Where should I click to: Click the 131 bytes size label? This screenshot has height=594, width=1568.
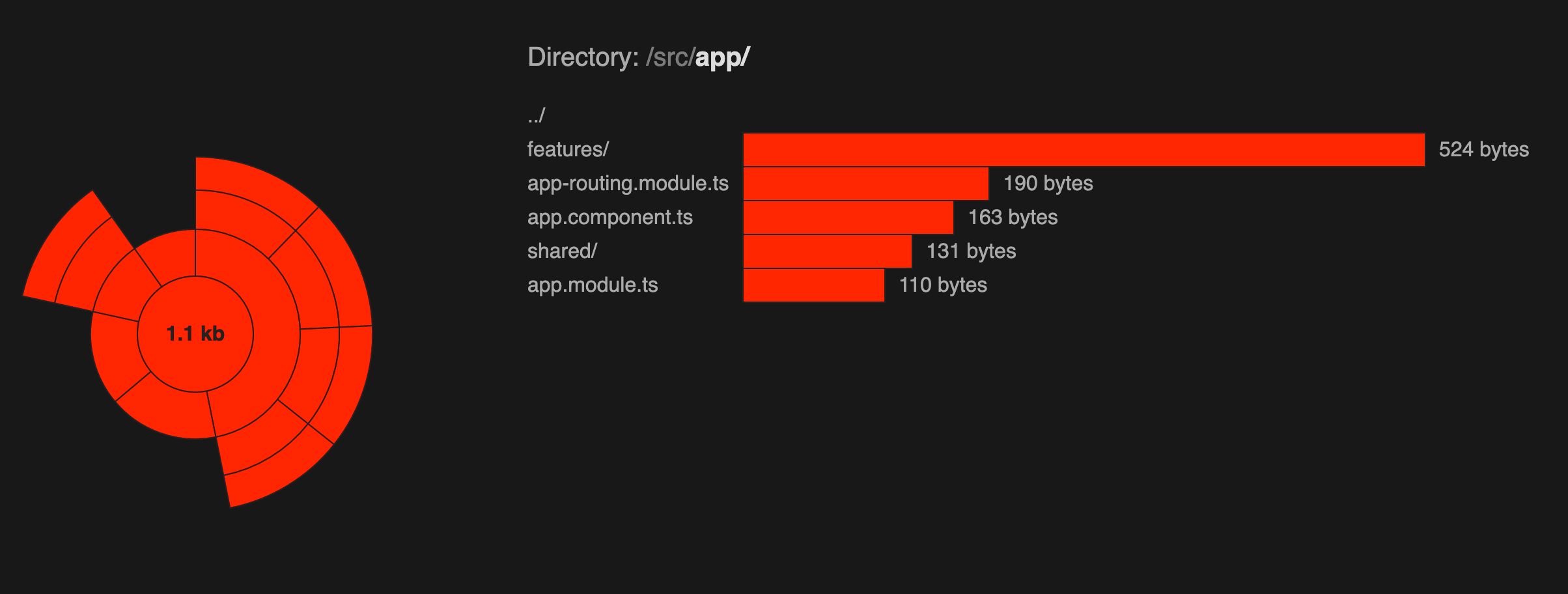971,251
